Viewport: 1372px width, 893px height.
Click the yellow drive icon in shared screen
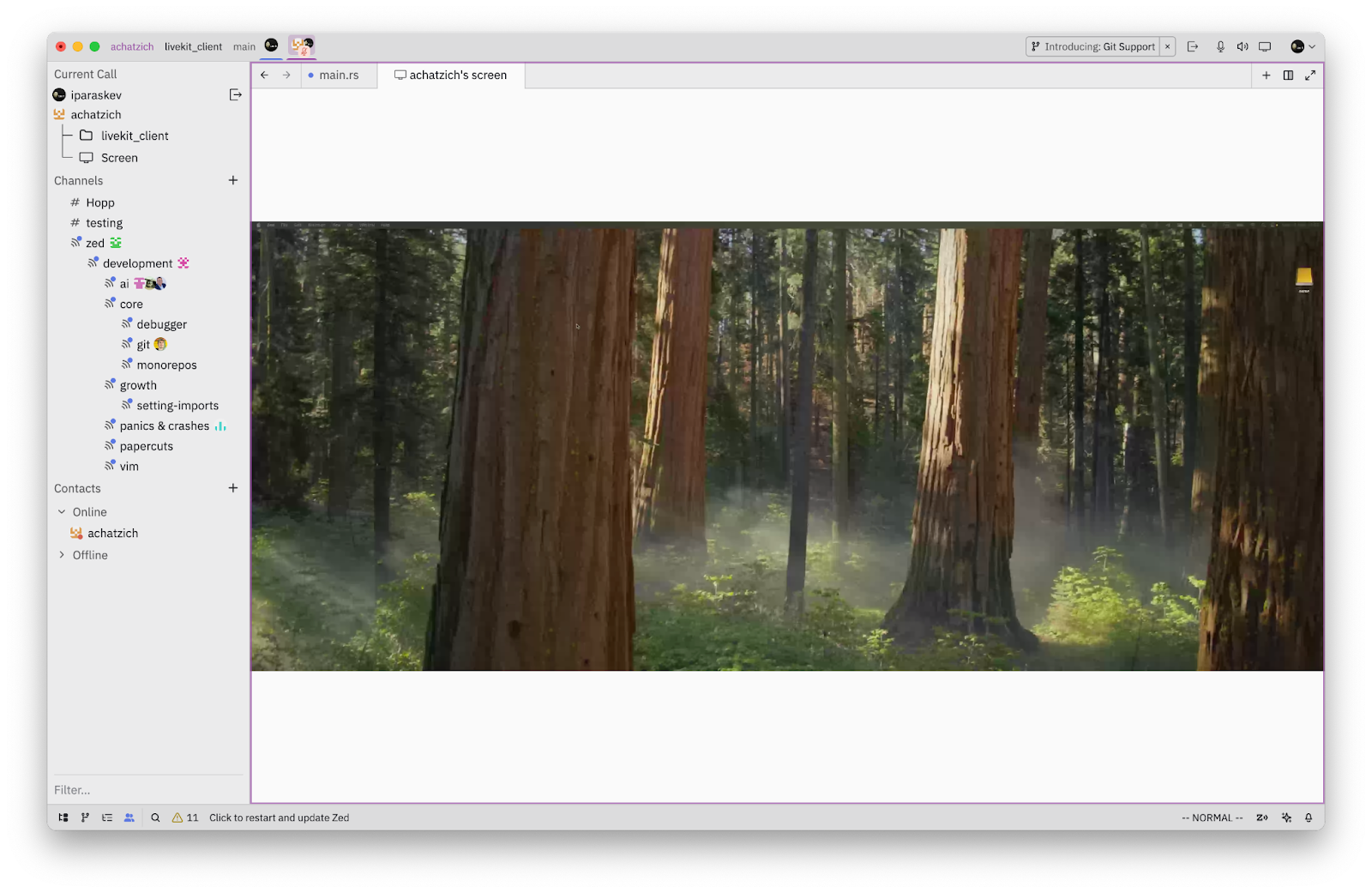[x=1304, y=278]
